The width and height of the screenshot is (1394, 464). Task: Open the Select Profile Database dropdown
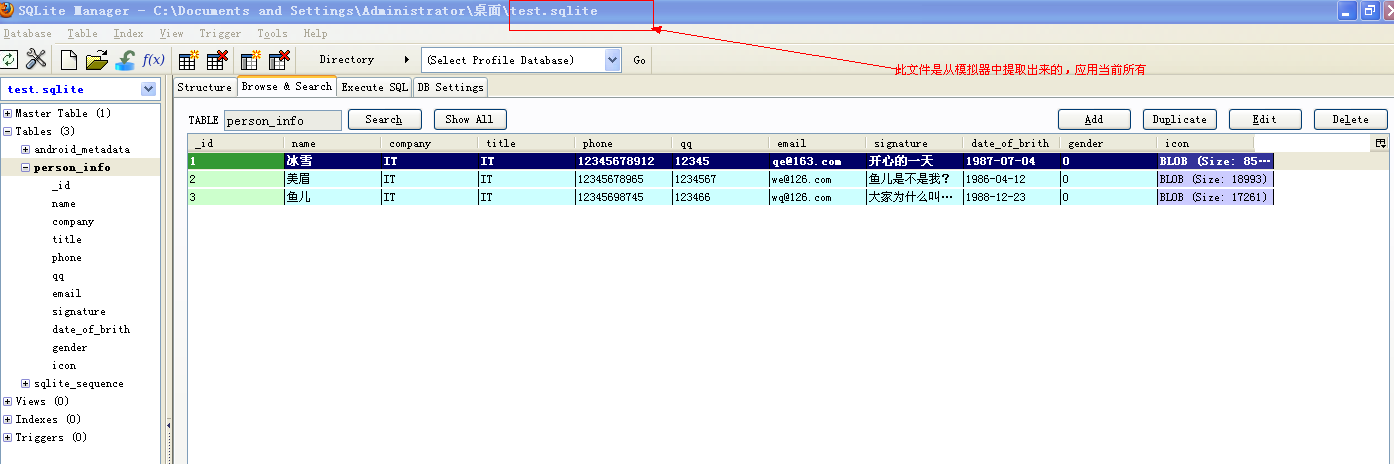point(612,60)
